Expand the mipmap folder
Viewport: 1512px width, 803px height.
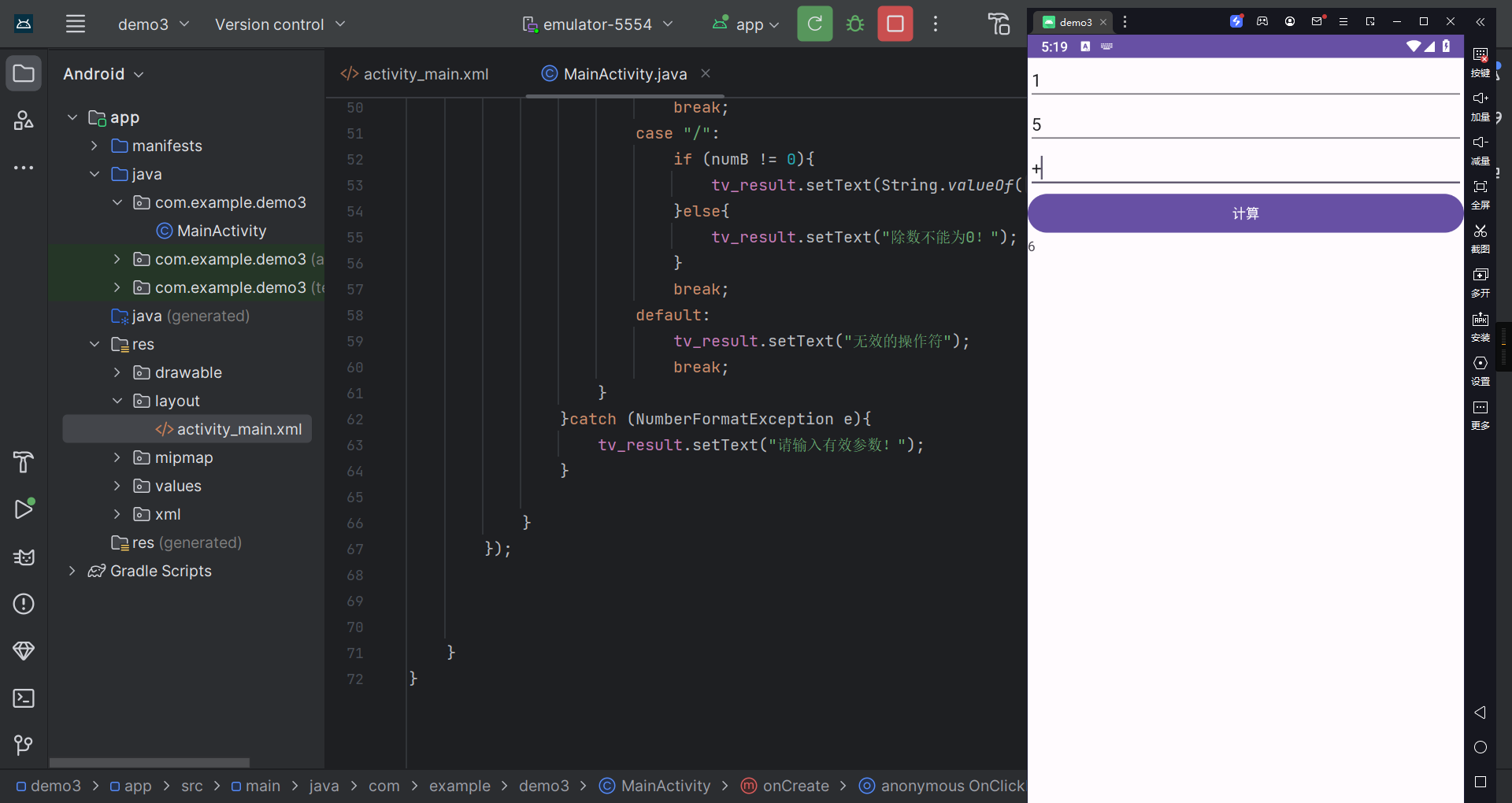[117, 457]
